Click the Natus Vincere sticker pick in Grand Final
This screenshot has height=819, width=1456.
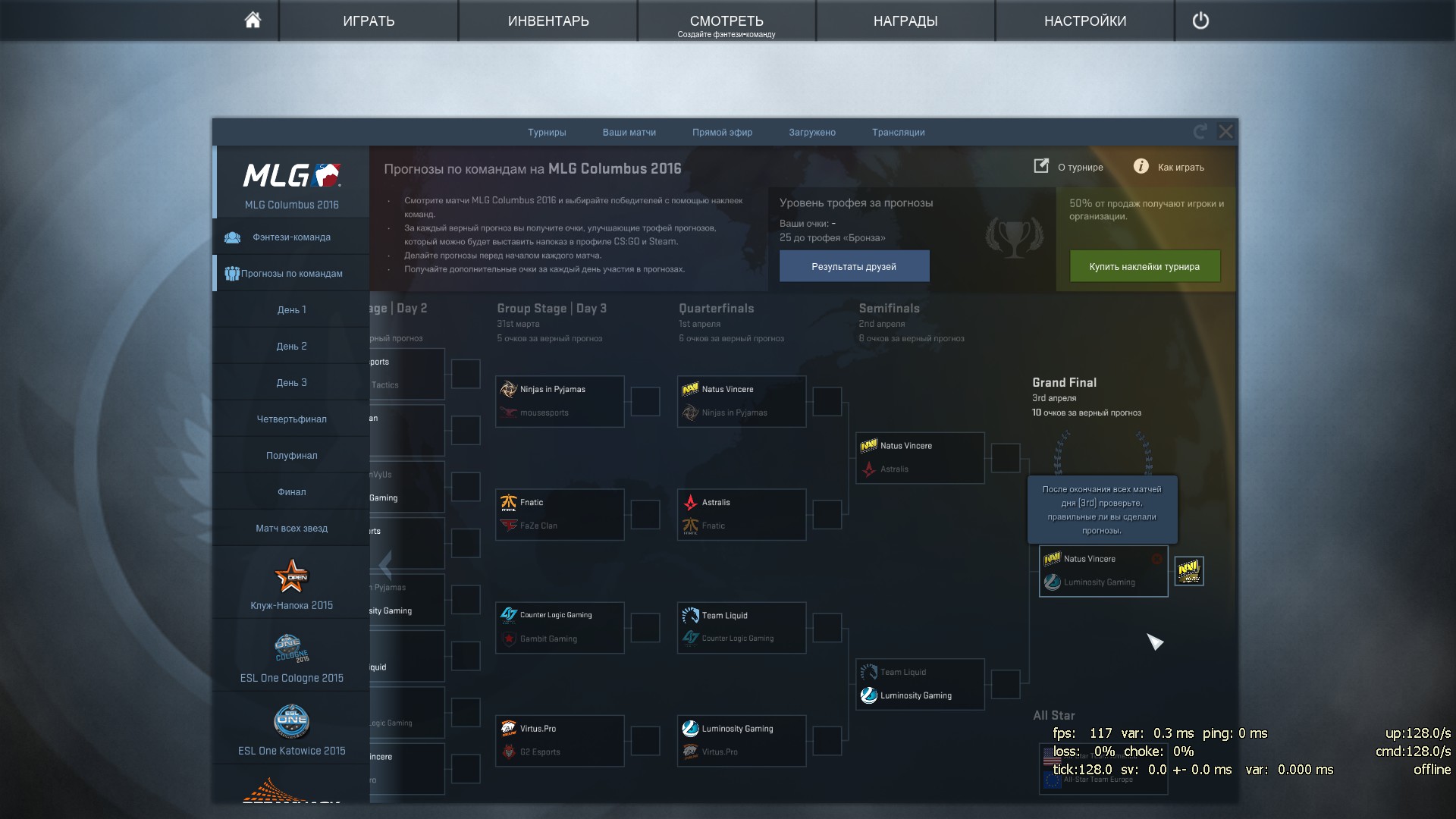point(1189,571)
